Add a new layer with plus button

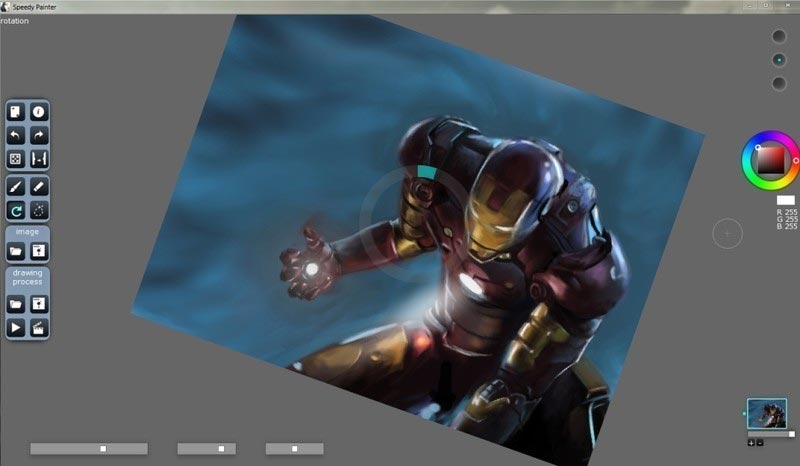751,443
